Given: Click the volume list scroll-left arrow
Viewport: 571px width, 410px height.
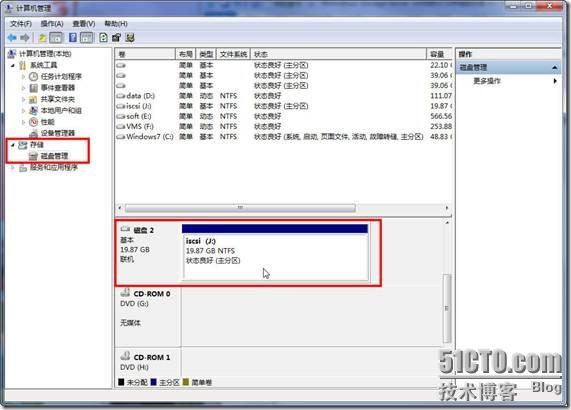Looking at the screenshot, I should 120,208.
